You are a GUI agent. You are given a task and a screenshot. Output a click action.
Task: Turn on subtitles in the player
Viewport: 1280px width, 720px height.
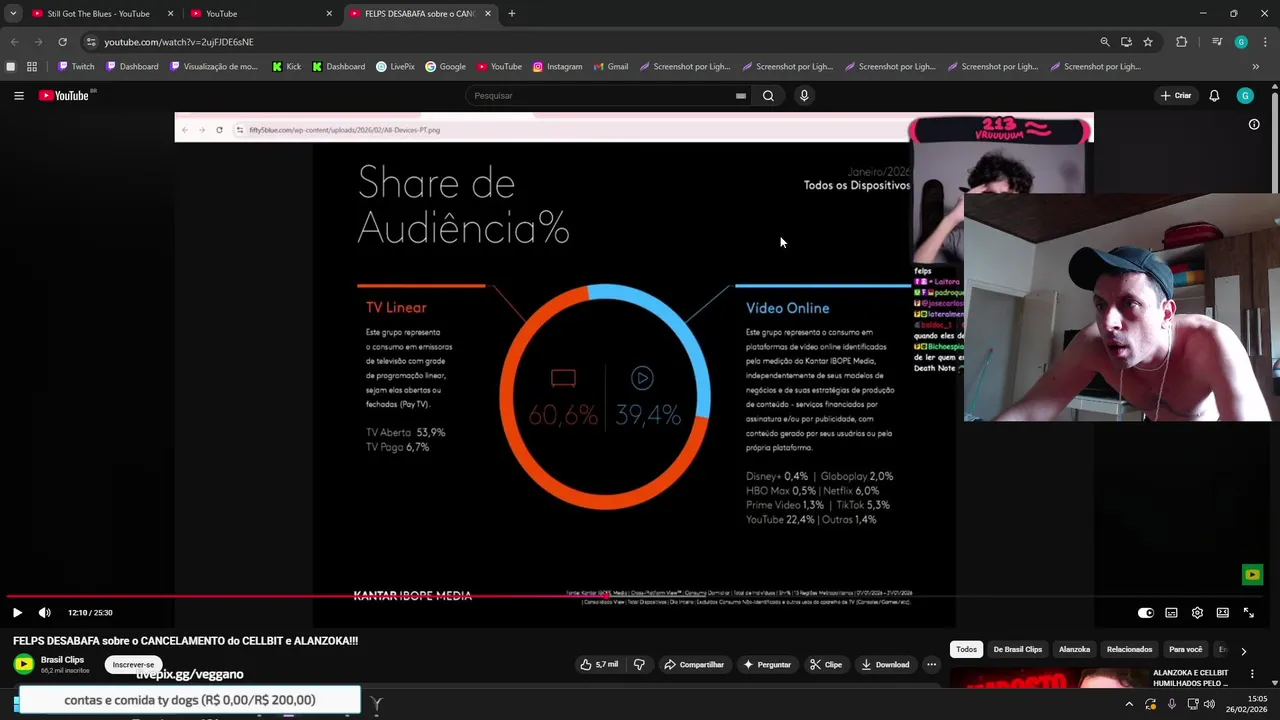1171,613
